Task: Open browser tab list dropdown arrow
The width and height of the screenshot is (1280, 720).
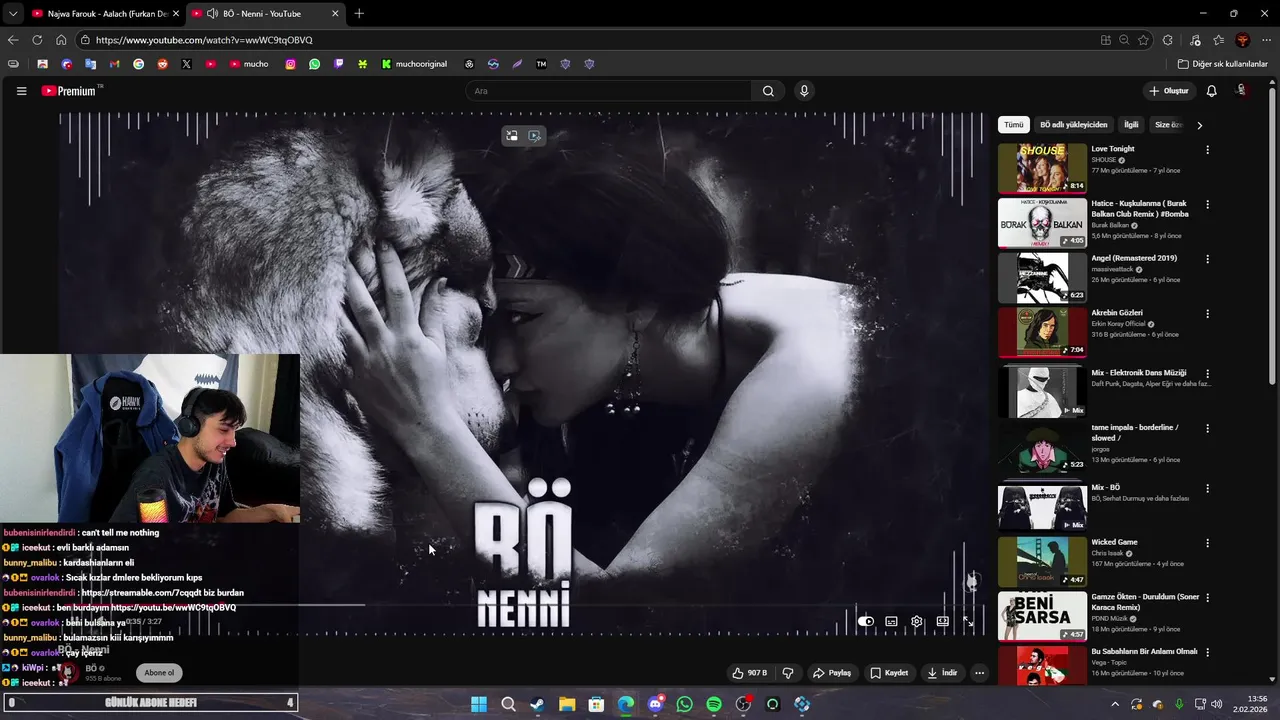Action: 13,14
